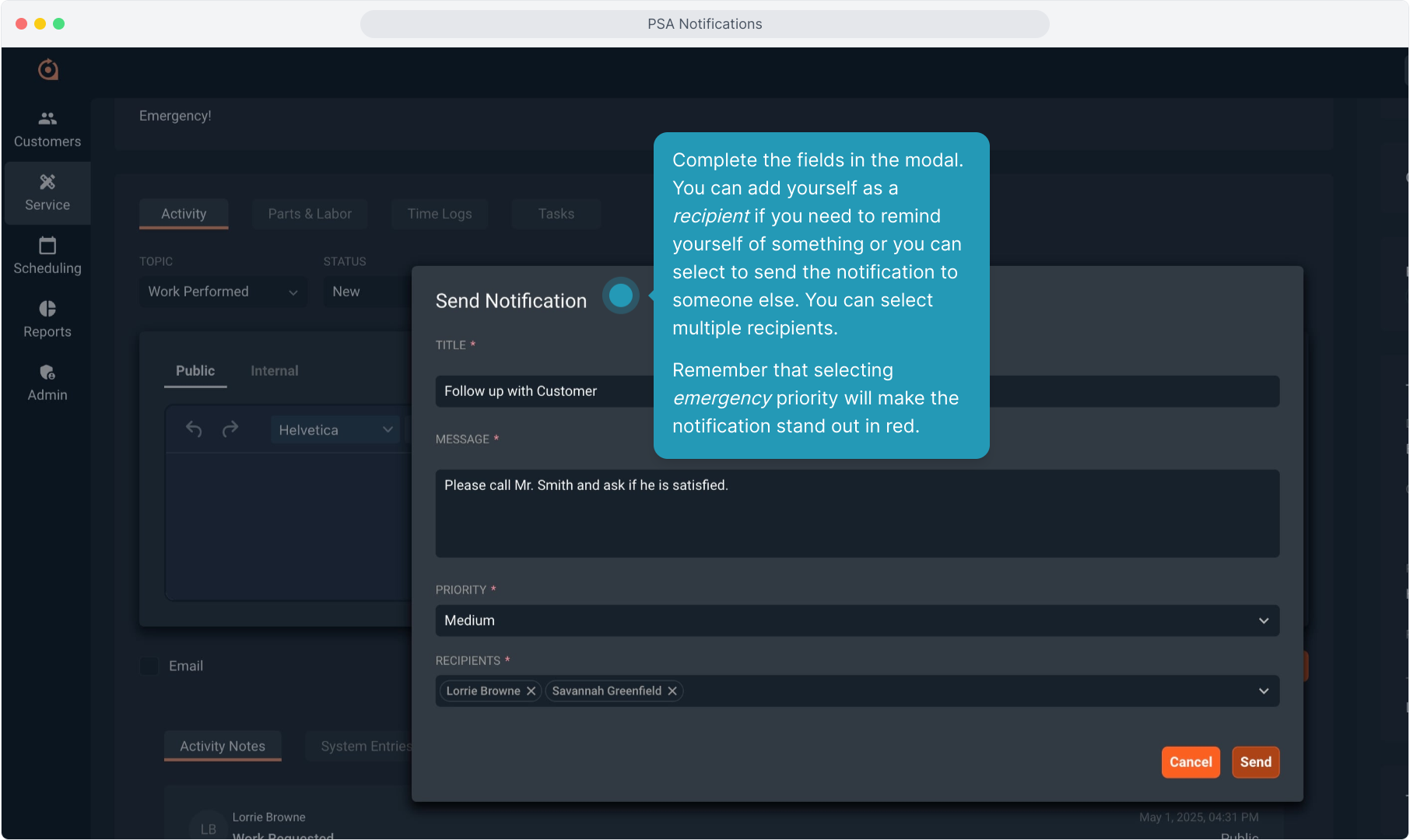This screenshot has width=1410, height=840.
Task: Click the undo arrow in editor
Action: 194,429
